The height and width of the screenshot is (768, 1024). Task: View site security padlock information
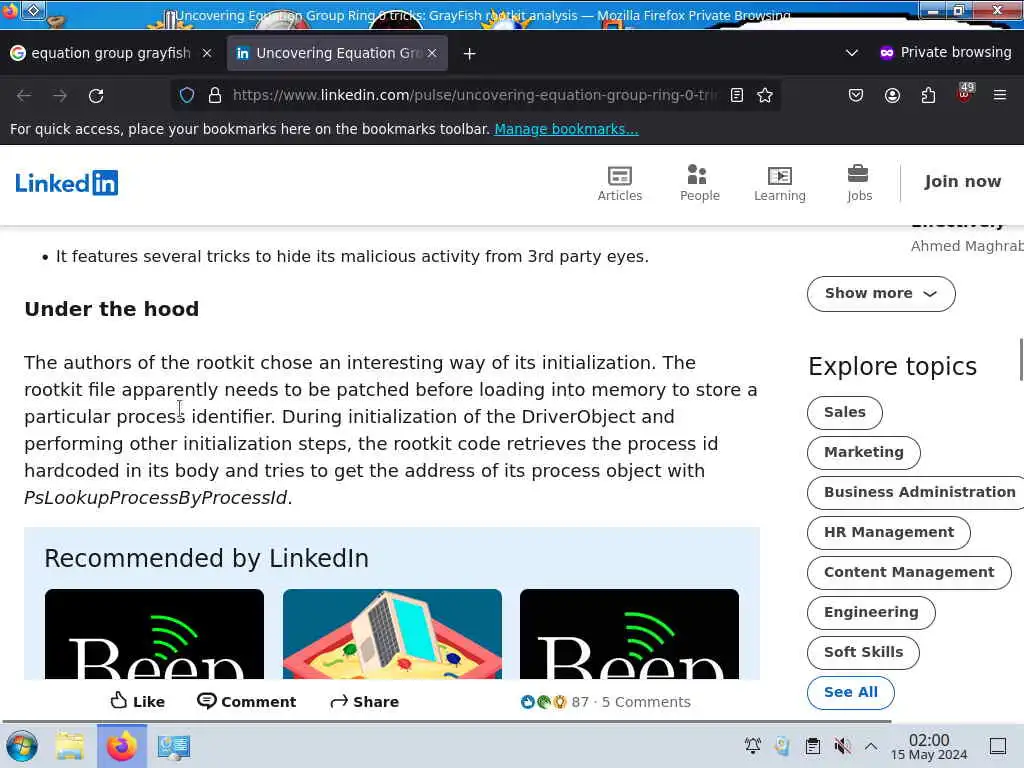pyautogui.click(x=215, y=95)
